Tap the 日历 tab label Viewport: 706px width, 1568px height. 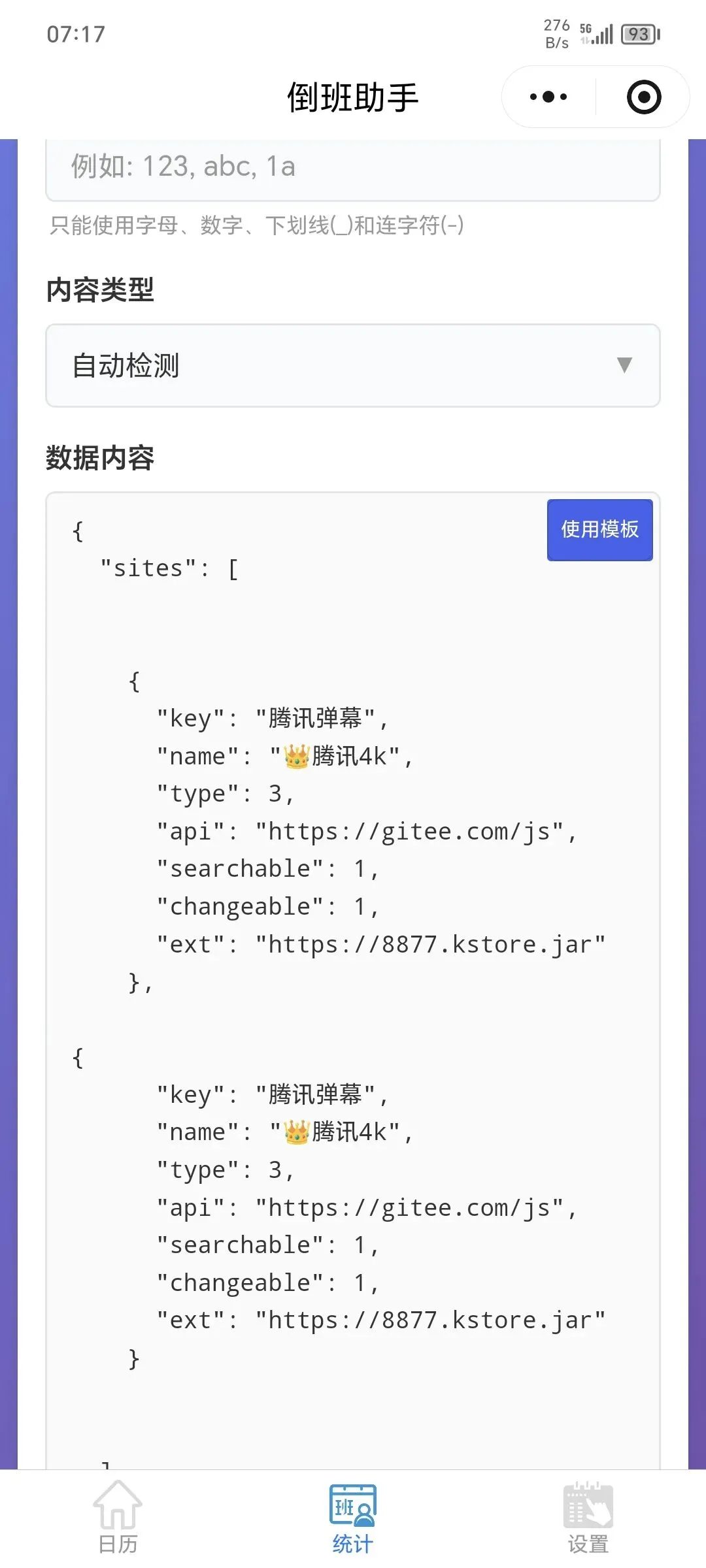[118, 1544]
